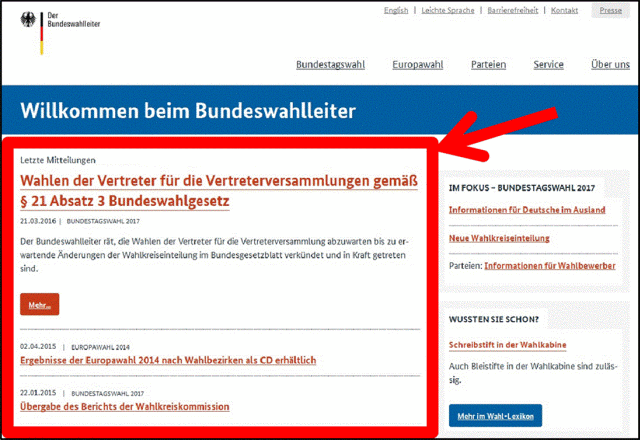Go to Kontakt page
The height and width of the screenshot is (440, 640).
pyautogui.click(x=564, y=10)
